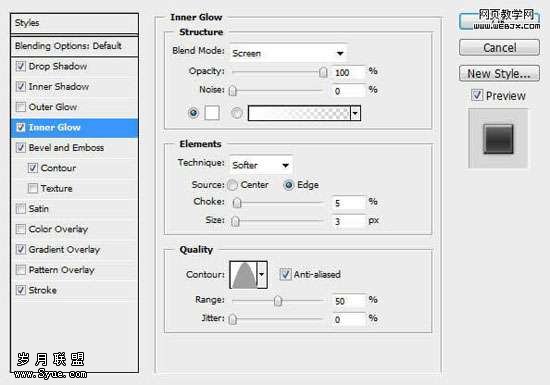Image resolution: width=550 pixels, height=385 pixels.
Task: Enable the Pattern Overlay checkbox
Action: [x=21, y=270]
